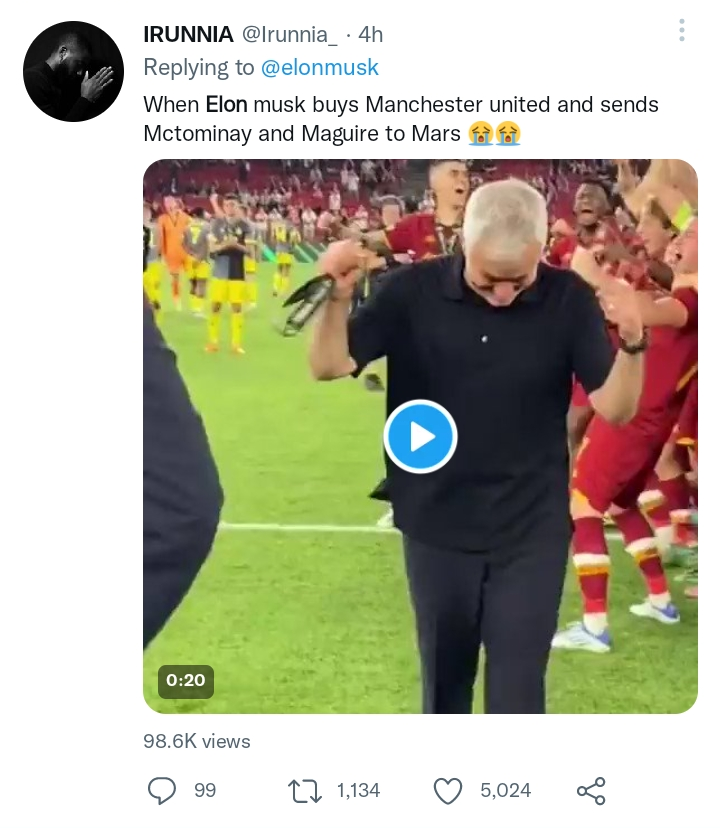Click the 5,024 likes count

click(x=505, y=791)
